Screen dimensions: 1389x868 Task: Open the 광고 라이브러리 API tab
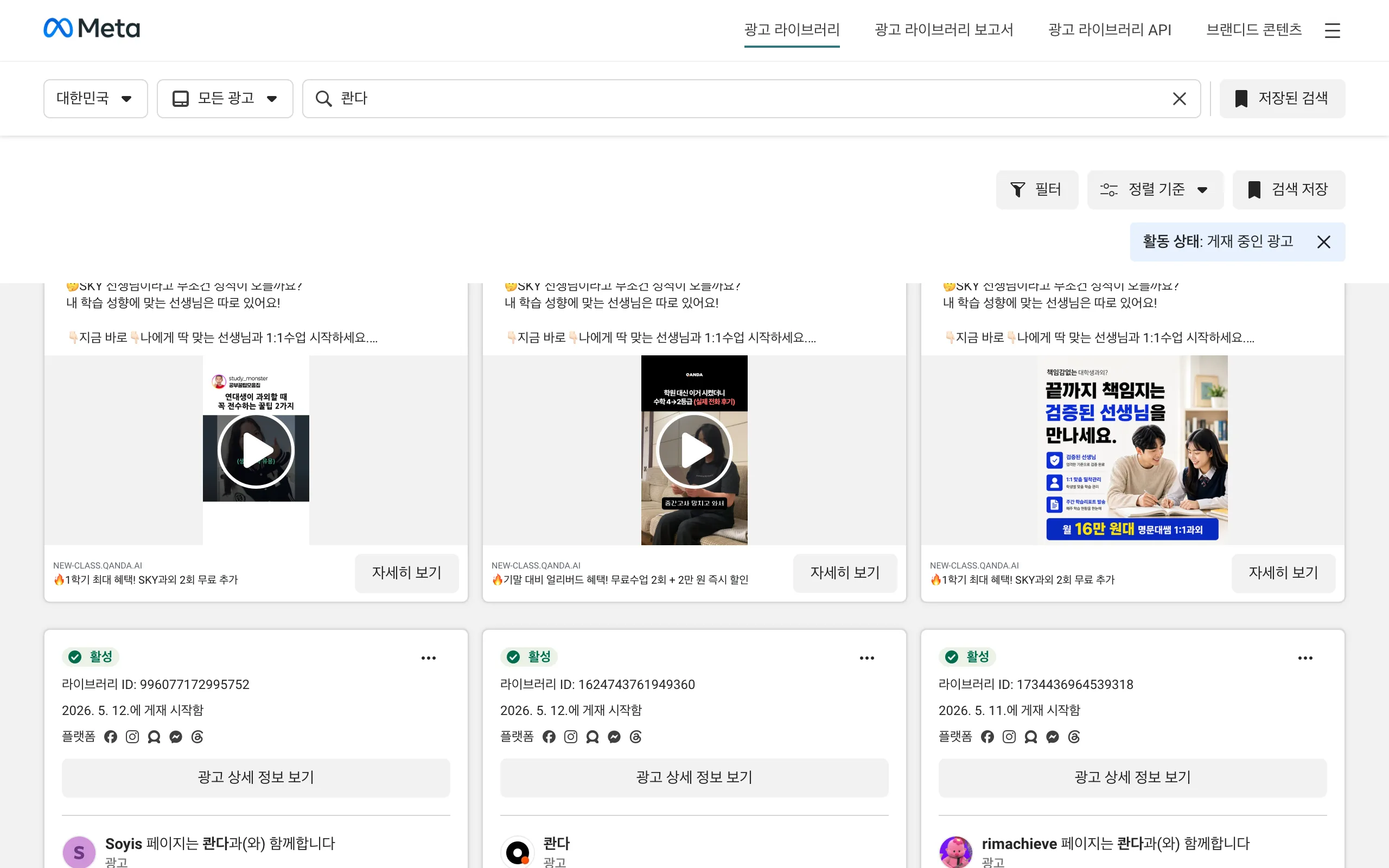coord(1110,30)
